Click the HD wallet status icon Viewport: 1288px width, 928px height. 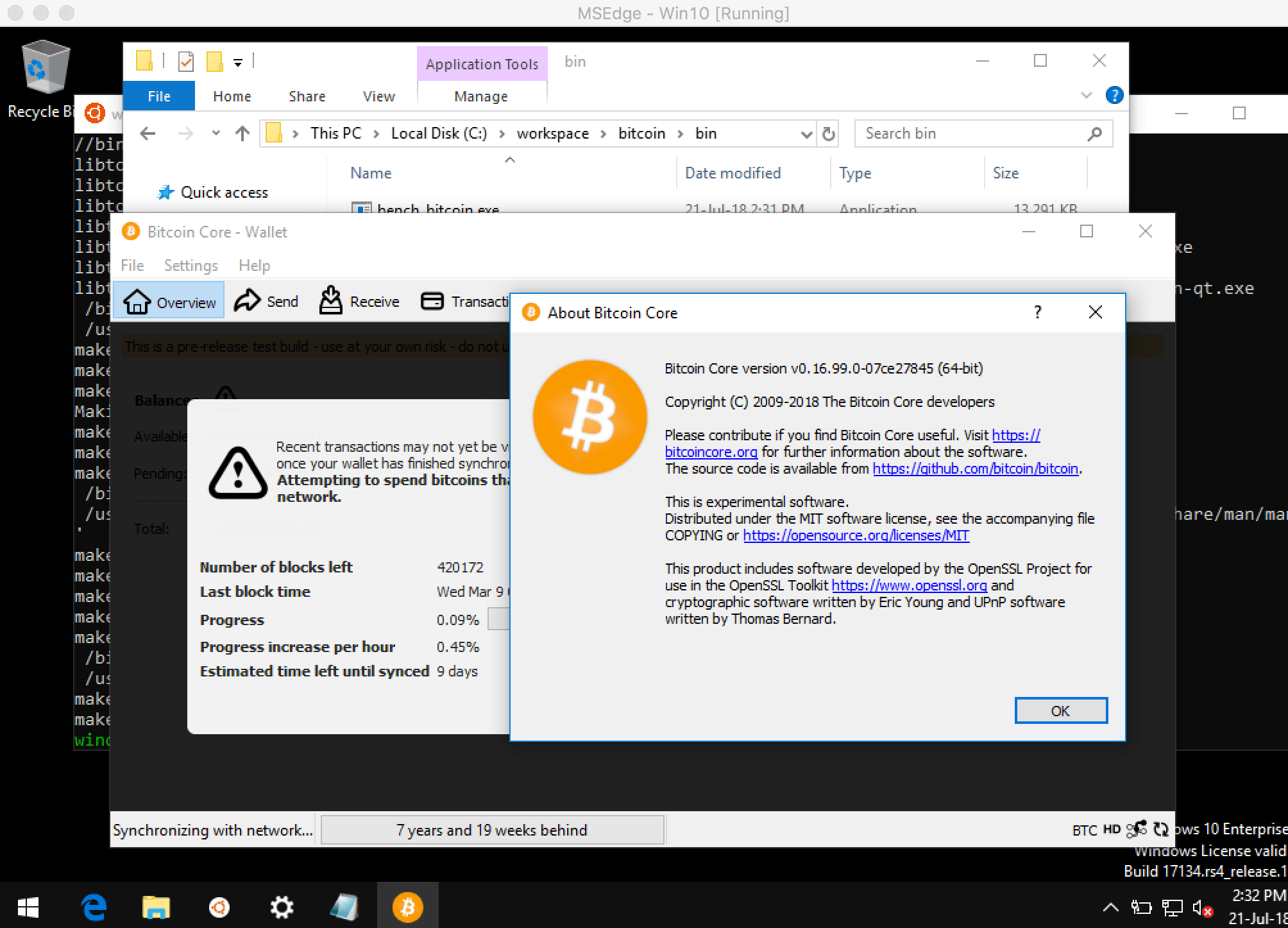1112,829
